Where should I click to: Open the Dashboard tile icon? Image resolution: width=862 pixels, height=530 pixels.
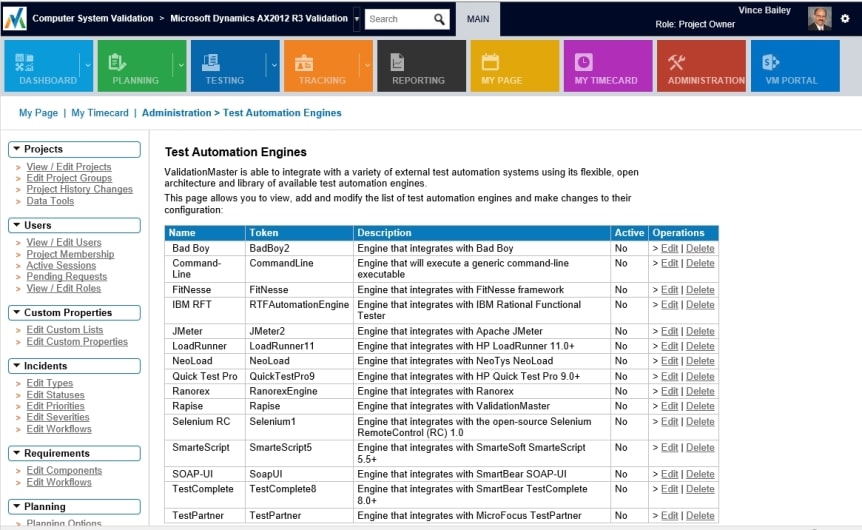tap(24, 63)
